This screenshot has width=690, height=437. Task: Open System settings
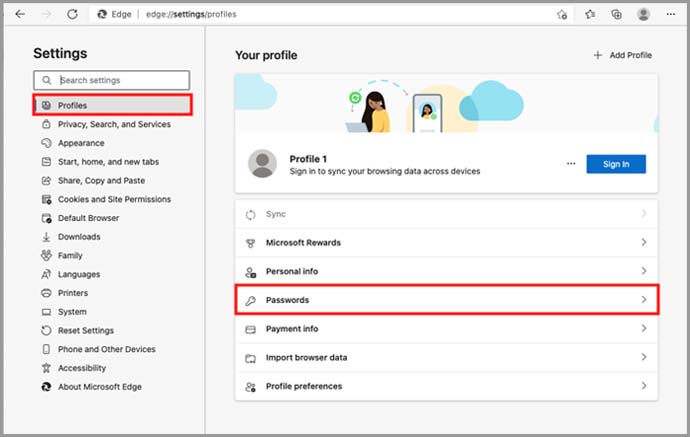(x=72, y=312)
